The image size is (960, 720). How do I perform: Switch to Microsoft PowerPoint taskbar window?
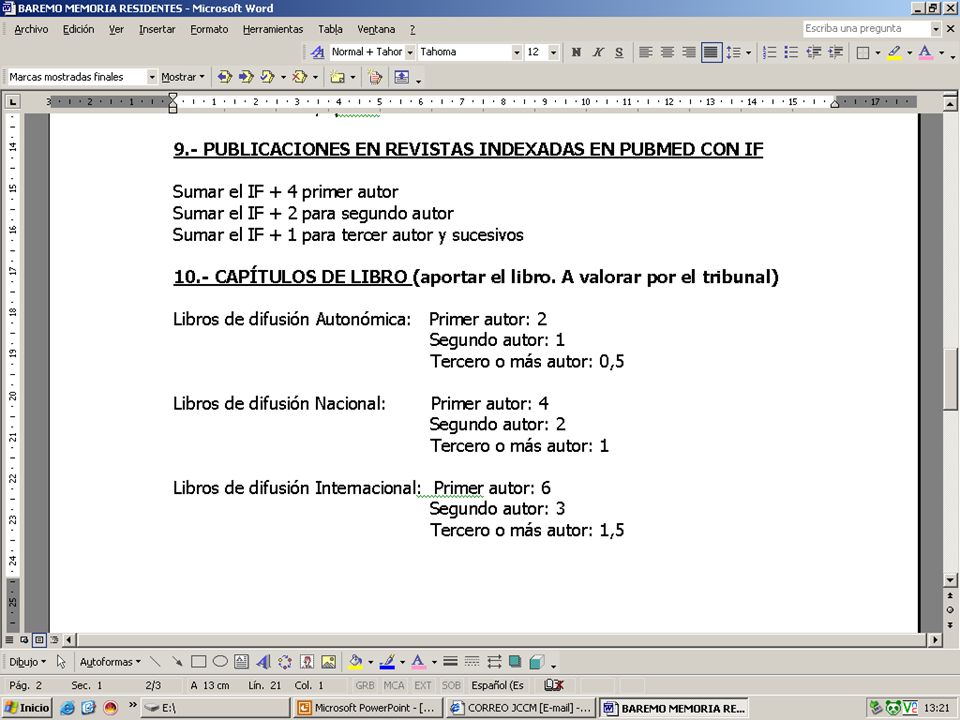(367, 708)
